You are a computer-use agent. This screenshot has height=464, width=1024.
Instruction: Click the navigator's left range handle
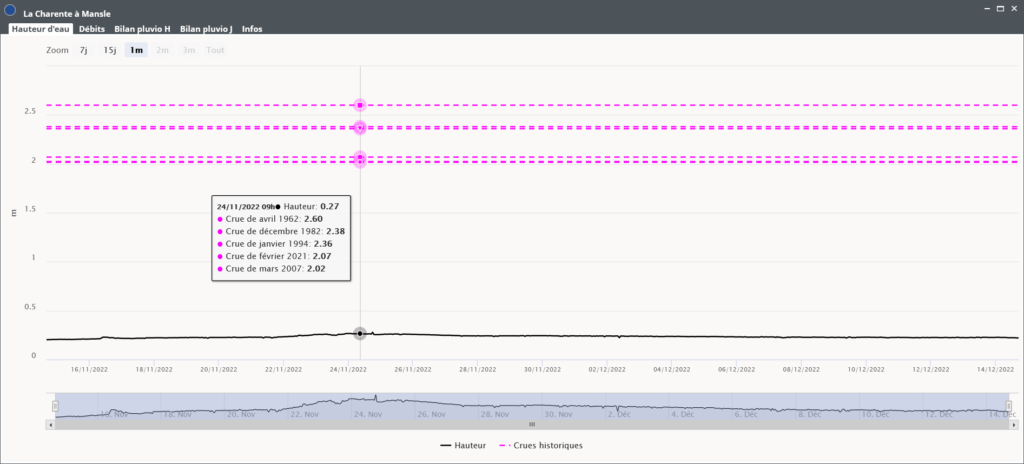tap(56, 406)
